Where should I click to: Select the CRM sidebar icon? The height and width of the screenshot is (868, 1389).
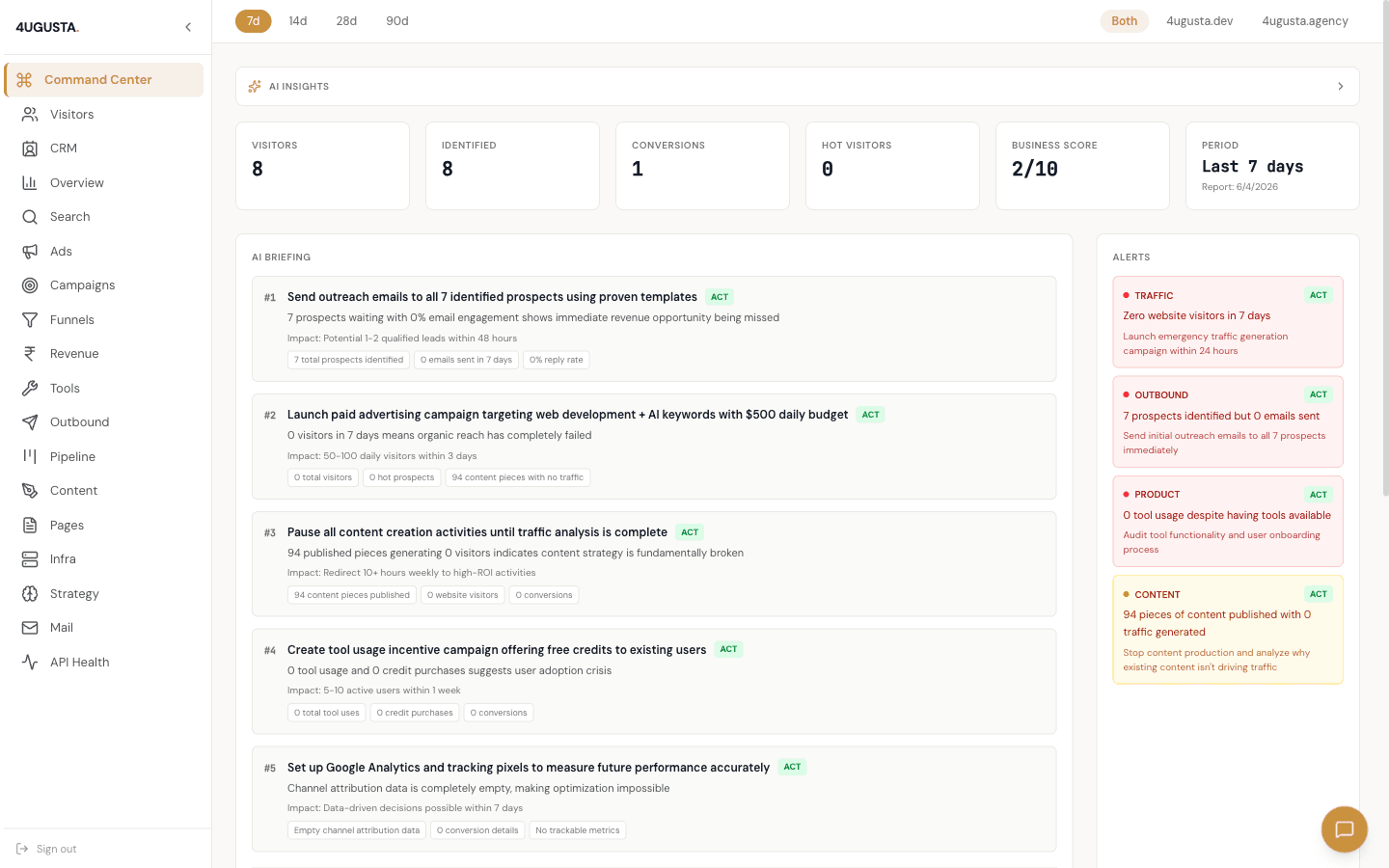click(x=30, y=148)
